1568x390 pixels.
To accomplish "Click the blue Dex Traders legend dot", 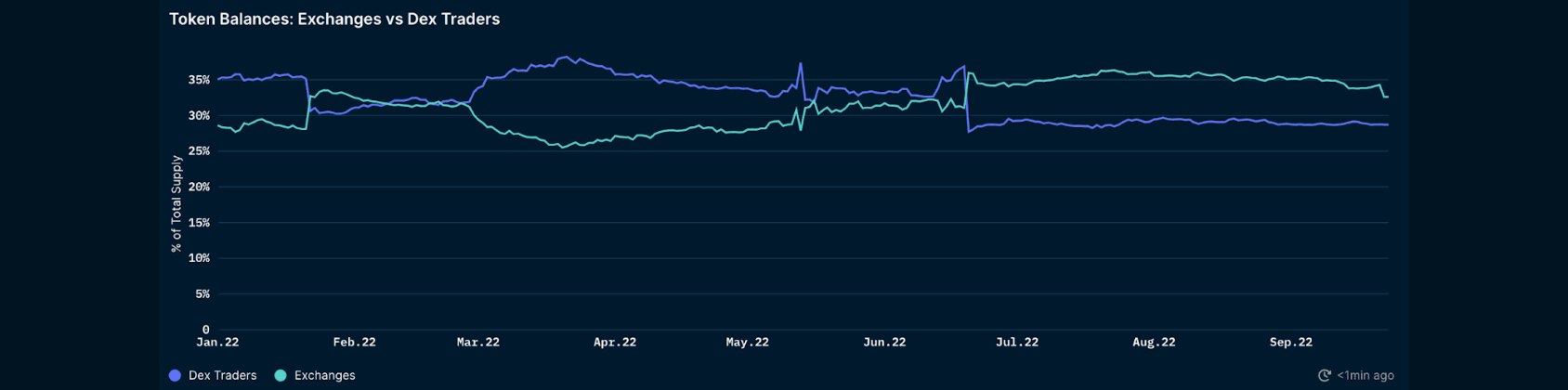I will click(x=175, y=375).
